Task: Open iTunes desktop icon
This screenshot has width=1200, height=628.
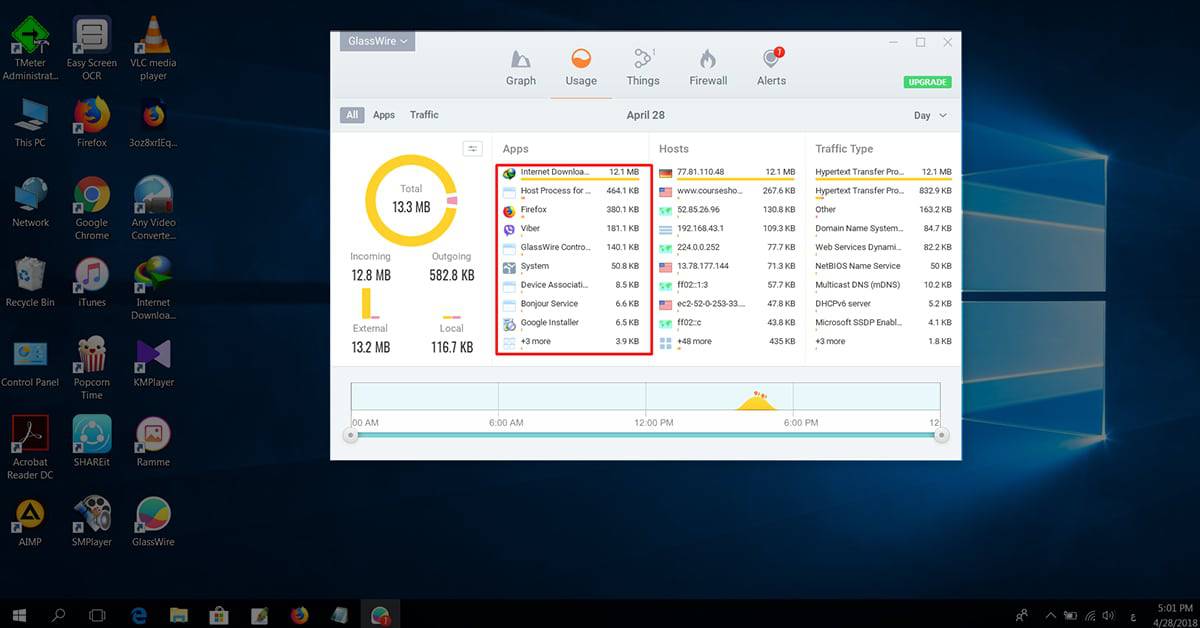Action: pos(91,281)
